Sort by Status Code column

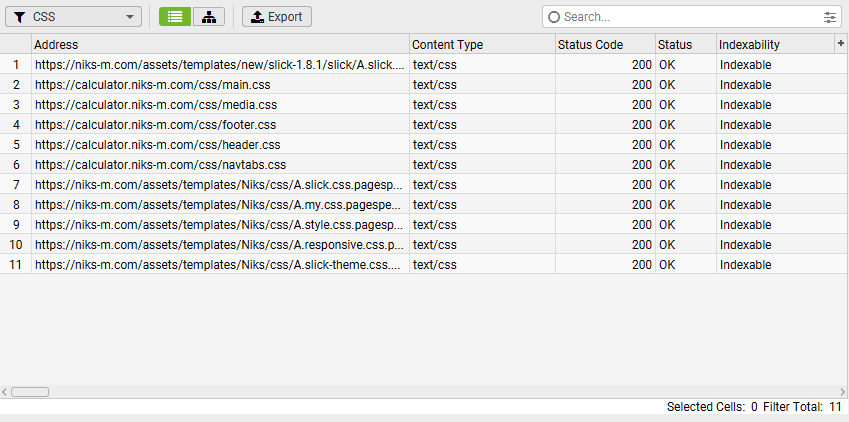tap(604, 45)
